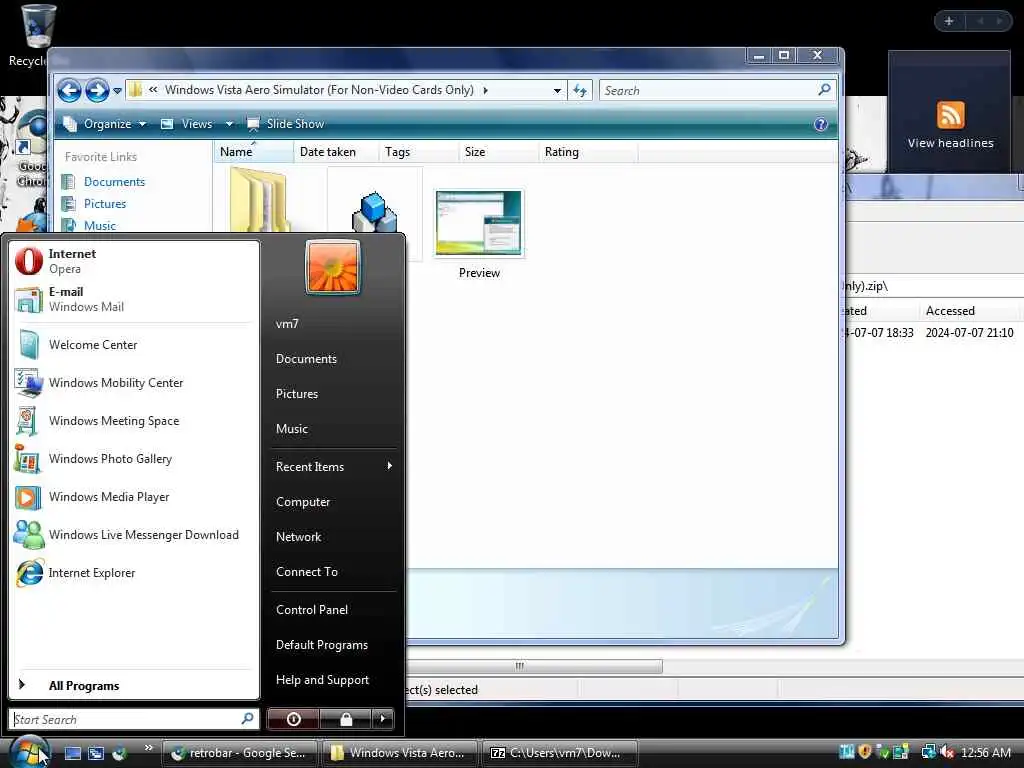This screenshot has height=768, width=1024.
Task: Open Pictures in Explorer Favorite Links
Action: pos(104,204)
